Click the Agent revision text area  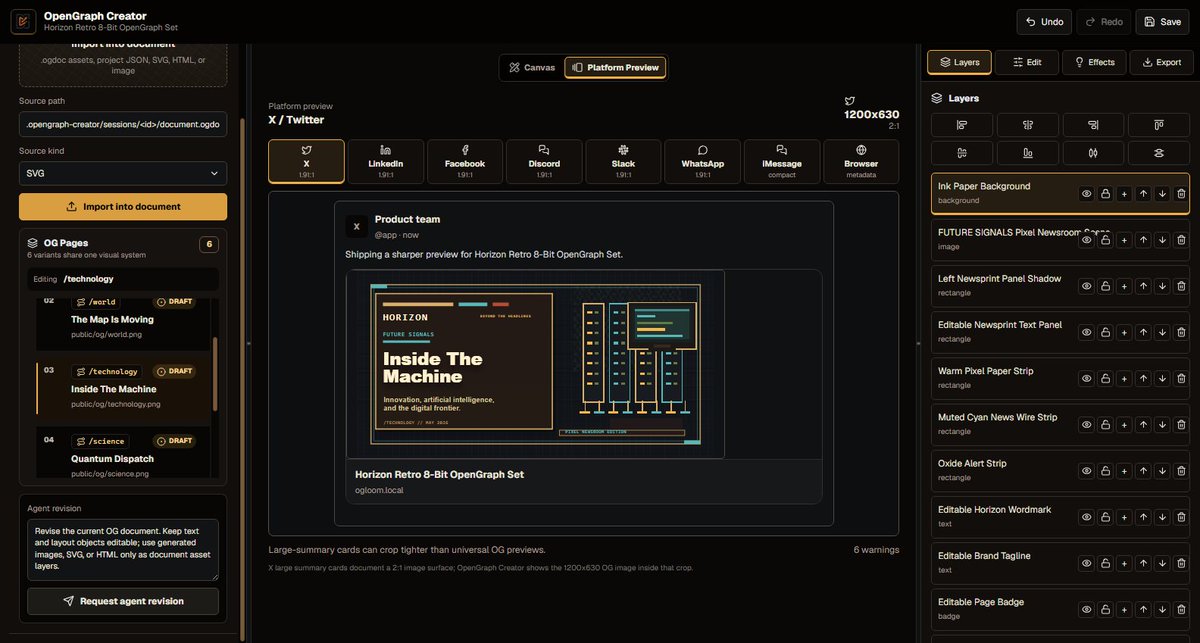point(123,549)
